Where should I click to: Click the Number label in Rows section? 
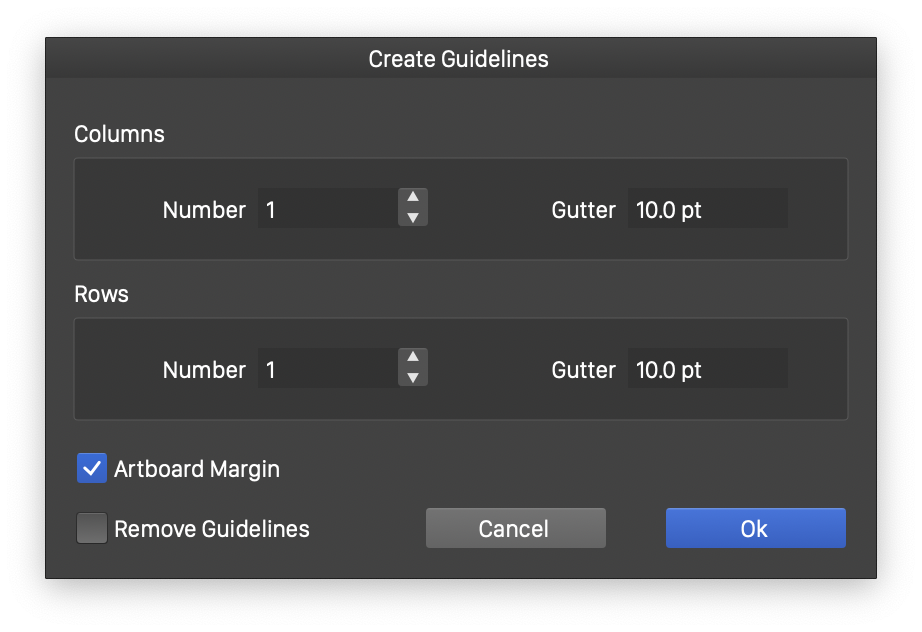coord(204,370)
